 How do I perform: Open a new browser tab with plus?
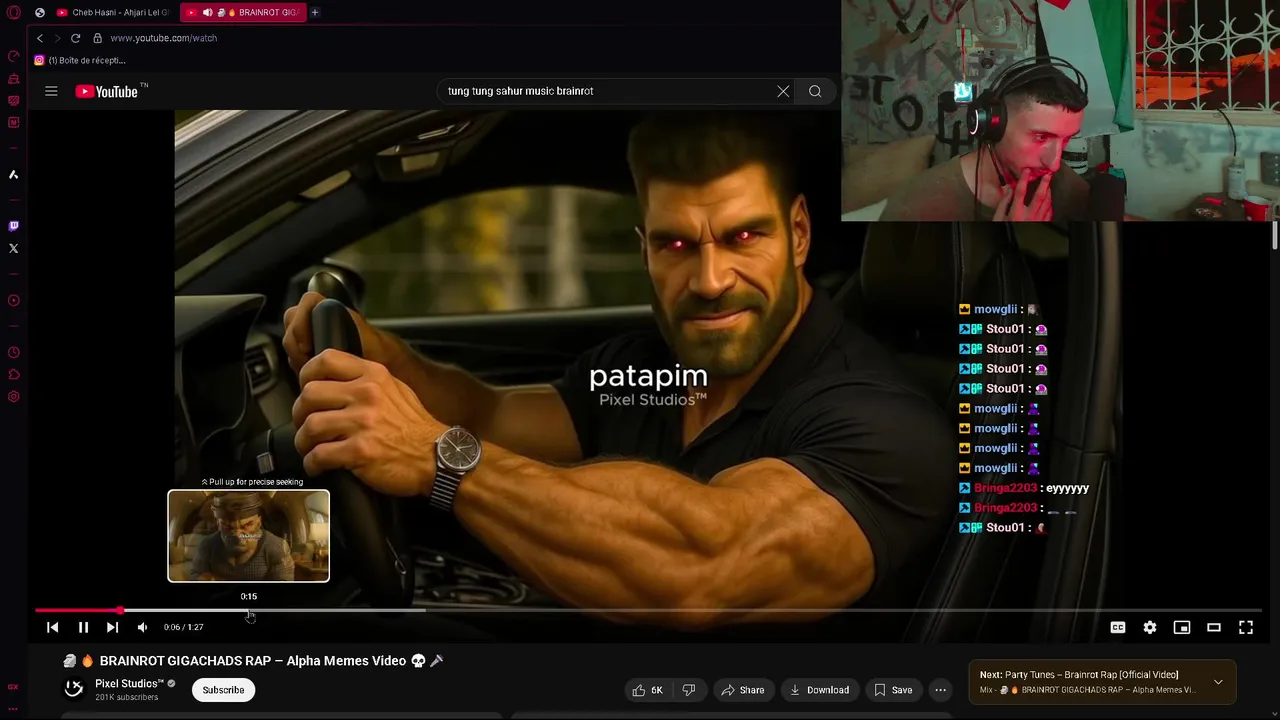click(x=315, y=12)
